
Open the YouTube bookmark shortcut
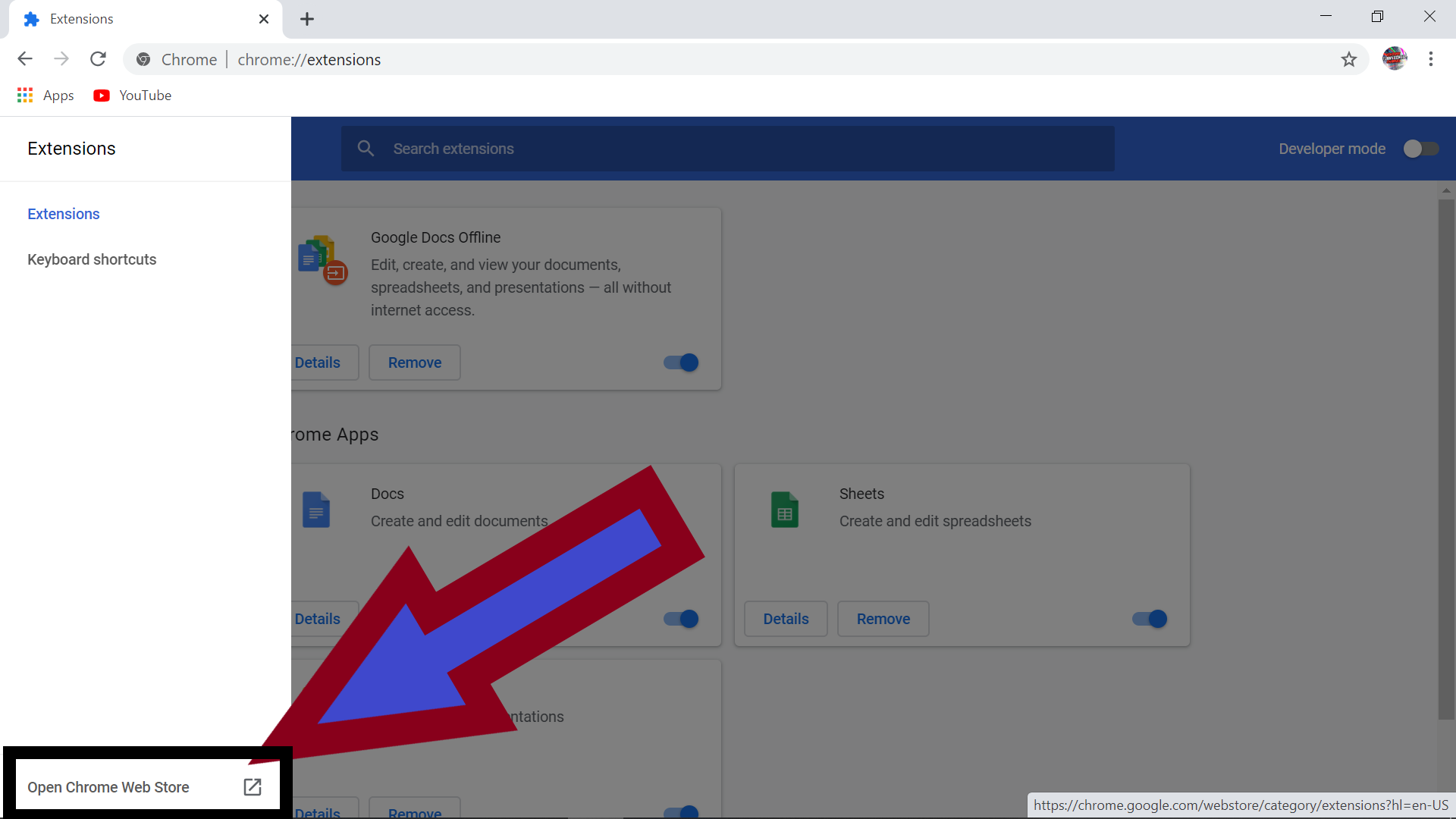click(x=132, y=95)
